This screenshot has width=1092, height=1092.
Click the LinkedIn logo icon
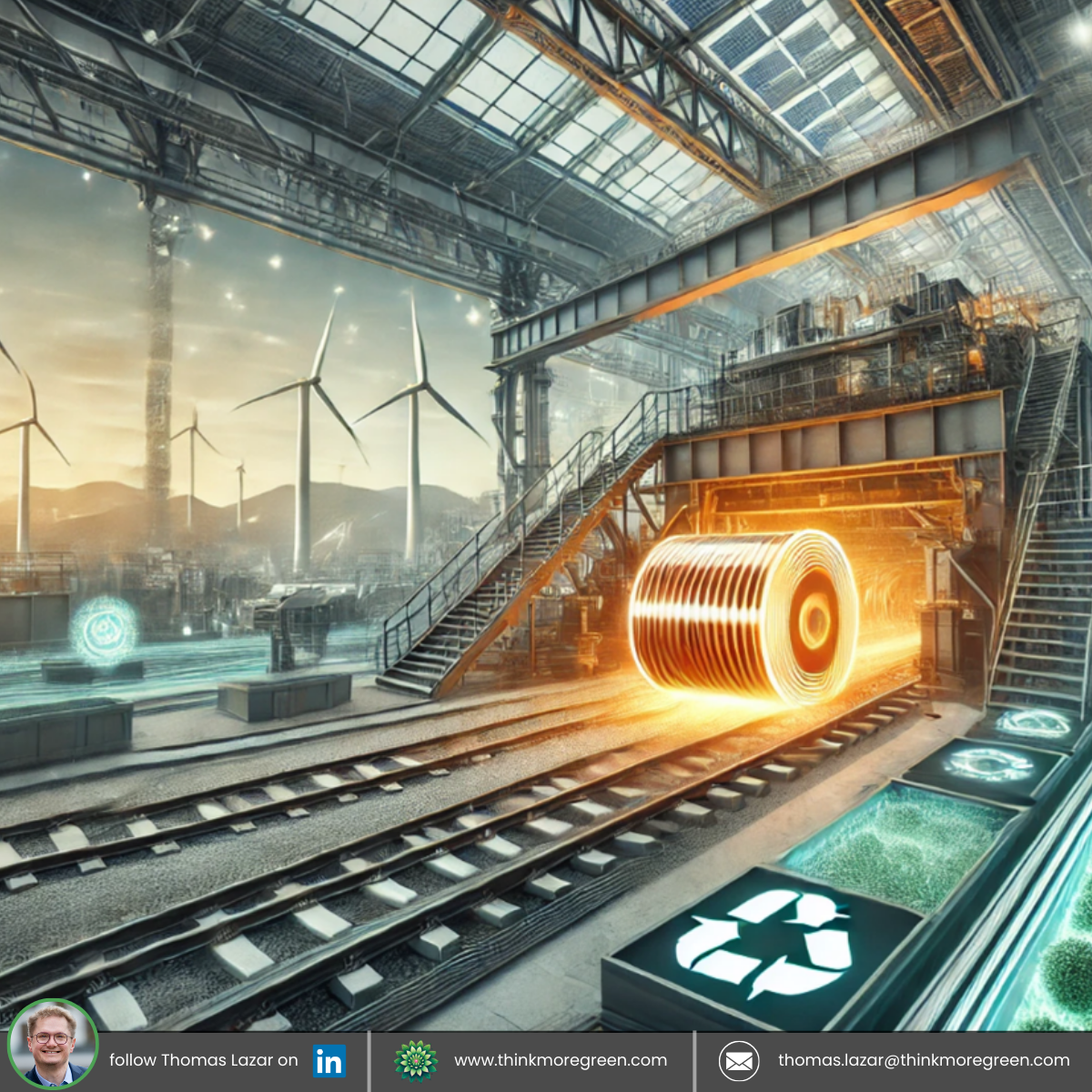point(329,1061)
